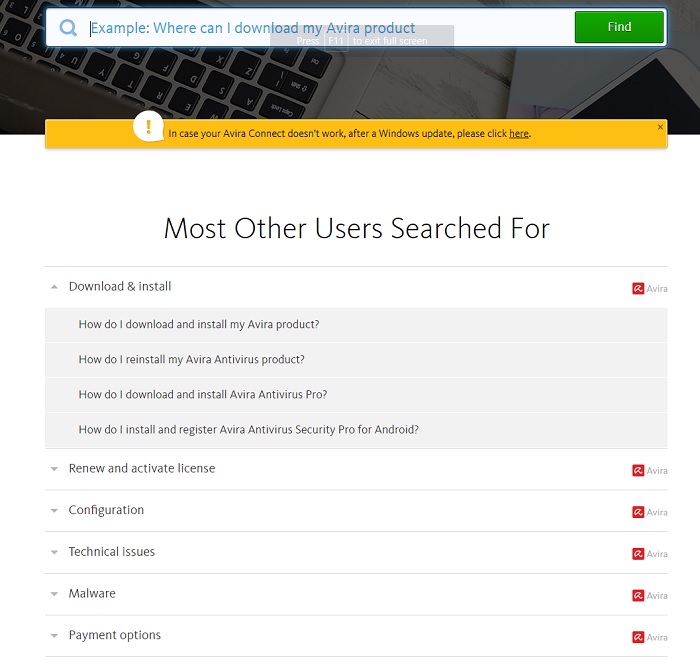
Task: Open 'How do I download and install Avira Antivirus Pro?'
Action: pos(203,395)
